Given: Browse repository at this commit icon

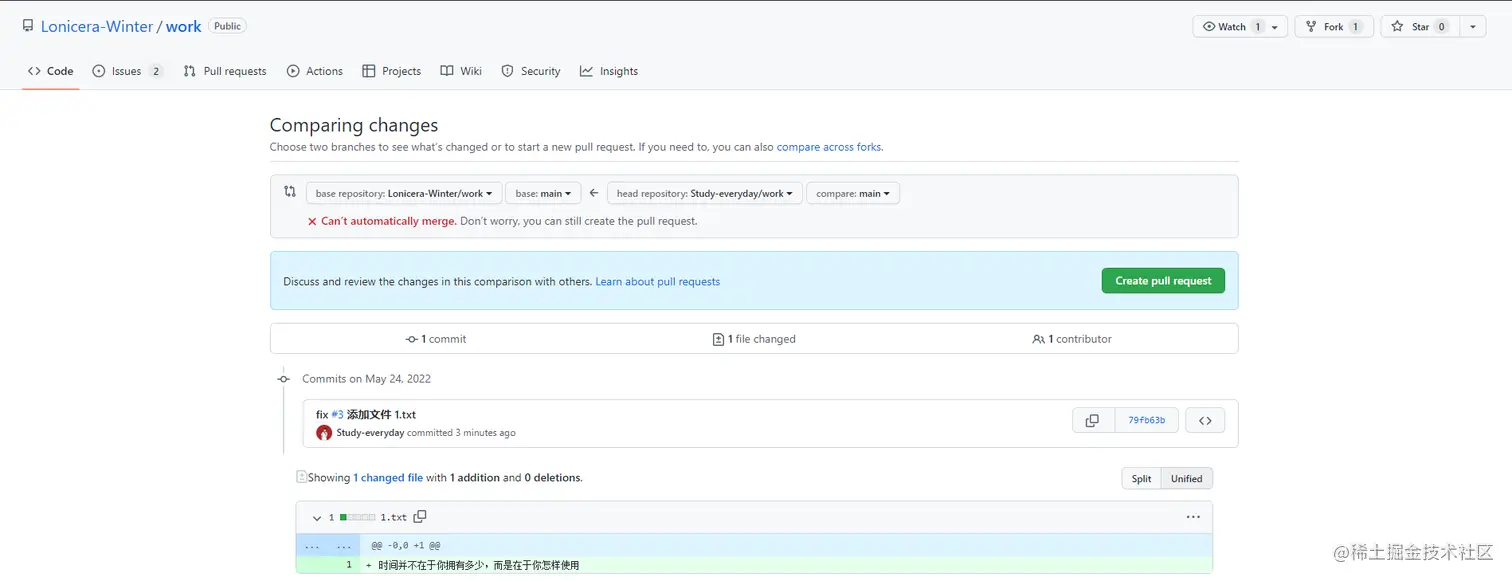Looking at the screenshot, I should pyautogui.click(x=1205, y=420).
